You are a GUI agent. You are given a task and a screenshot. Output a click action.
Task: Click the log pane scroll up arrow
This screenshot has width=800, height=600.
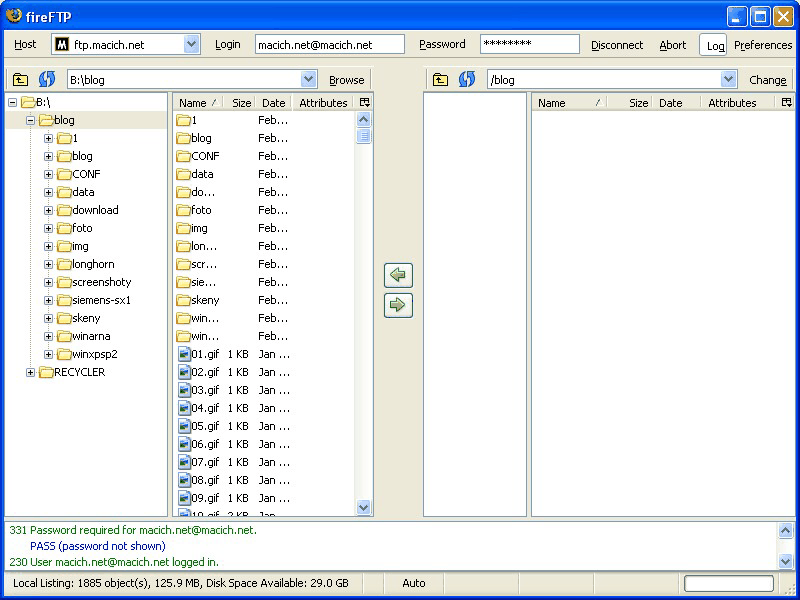click(785, 531)
